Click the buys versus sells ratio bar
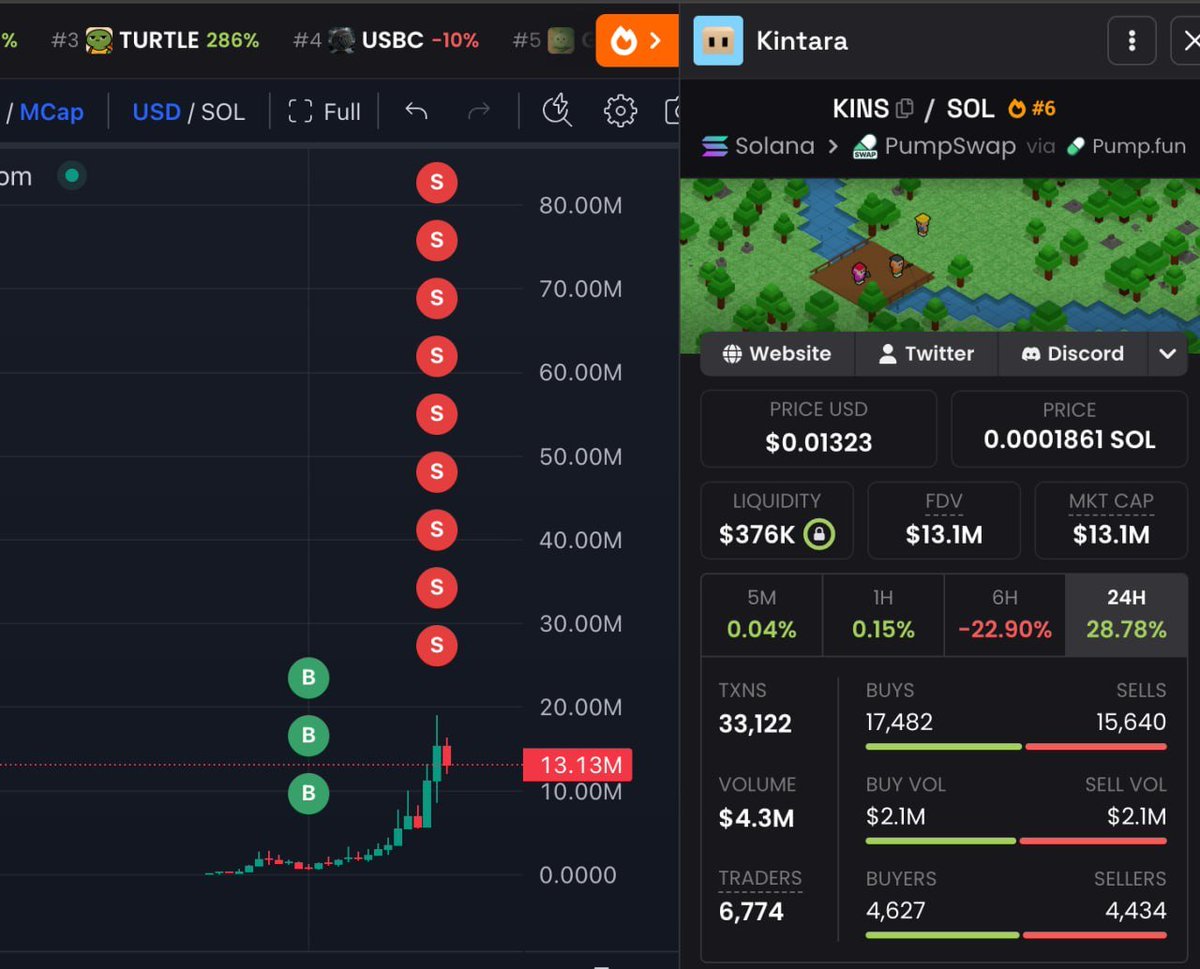 coord(1016,747)
